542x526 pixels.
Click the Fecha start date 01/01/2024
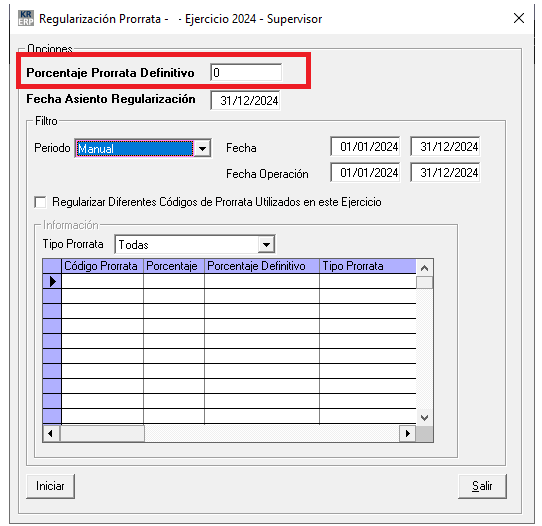pyautogui.click(x=365, y=147)
